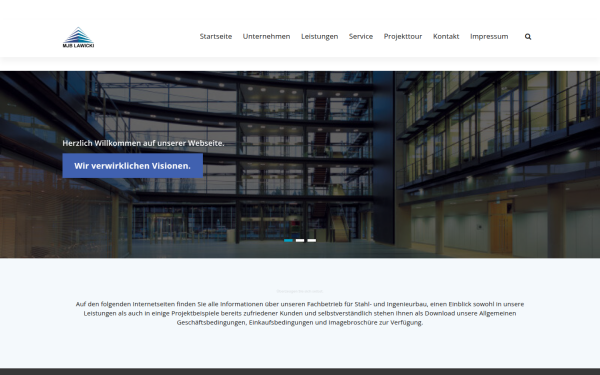600x375 pixels.
Task: Select the third slider indicator dot
Action: tap(312, 240)
